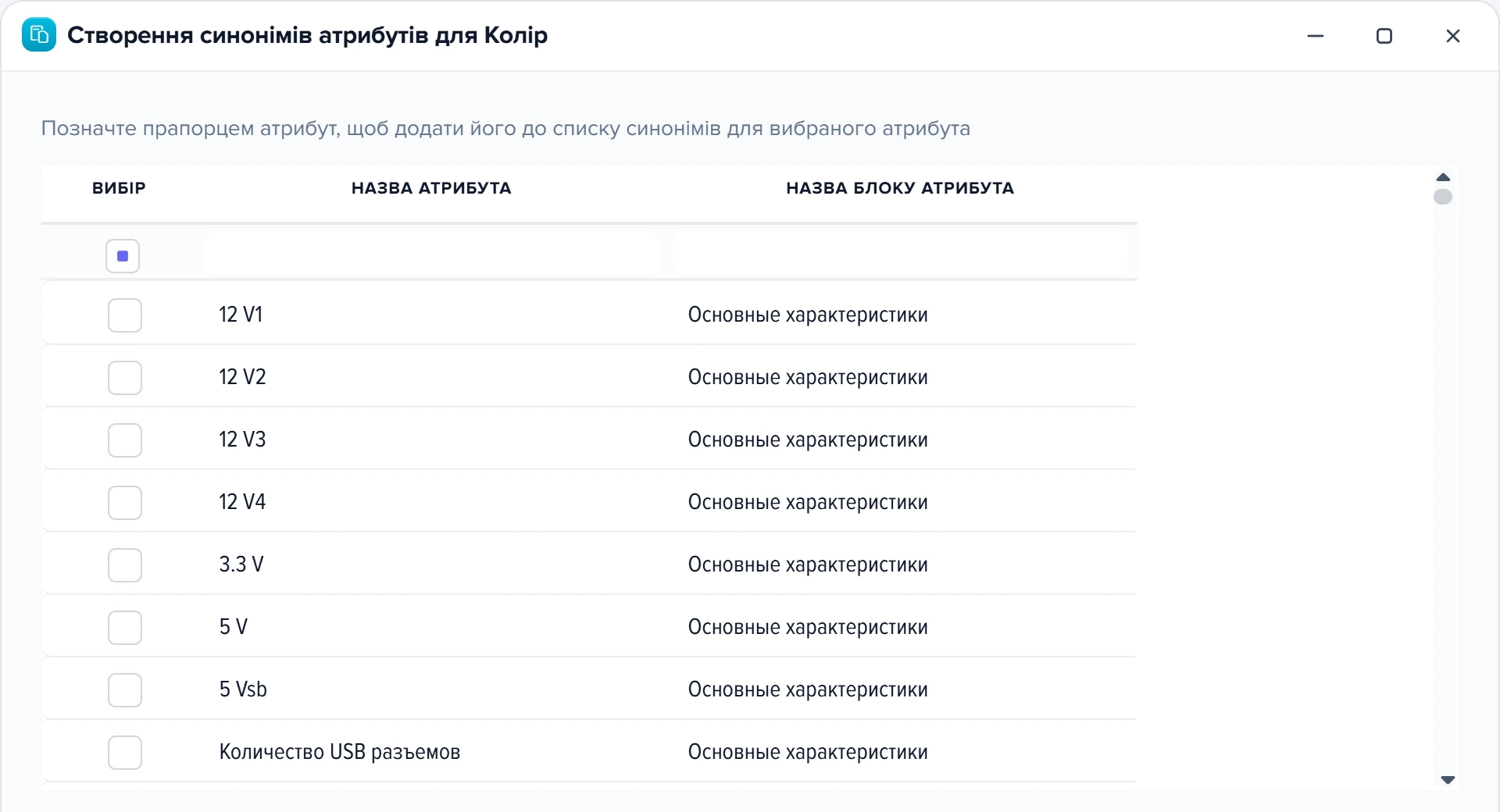Close the synonym creation dialog
1500x812 pixels.
[1453, 36]
